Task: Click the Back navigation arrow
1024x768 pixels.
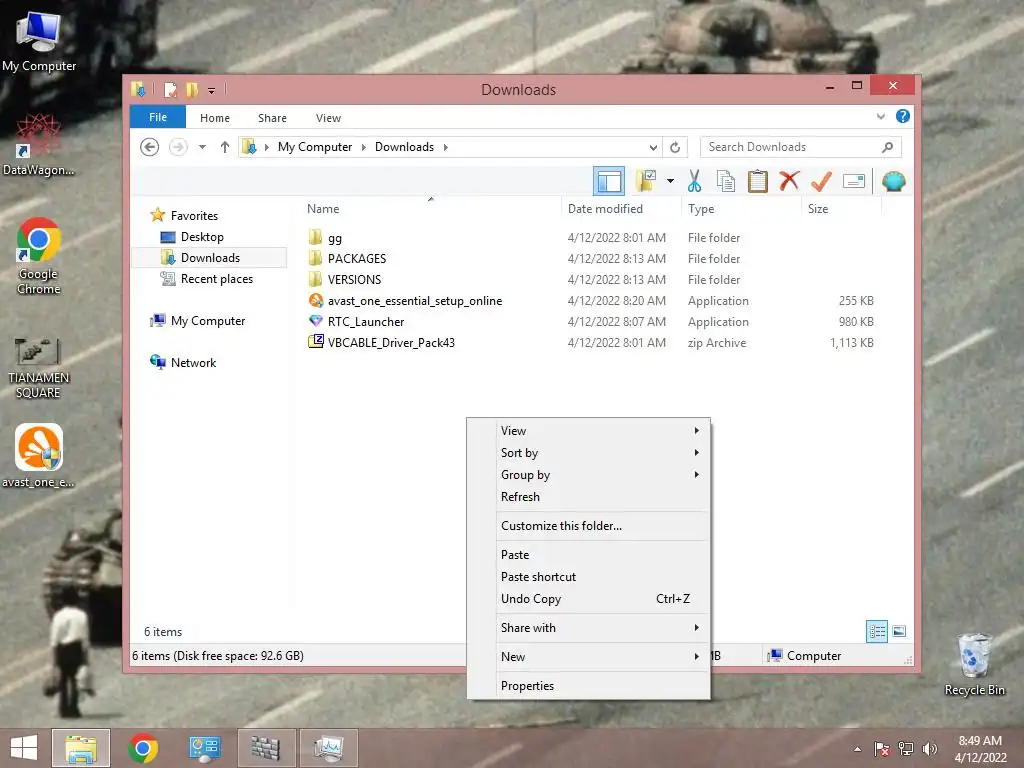Action: click(x=150, y=147)
